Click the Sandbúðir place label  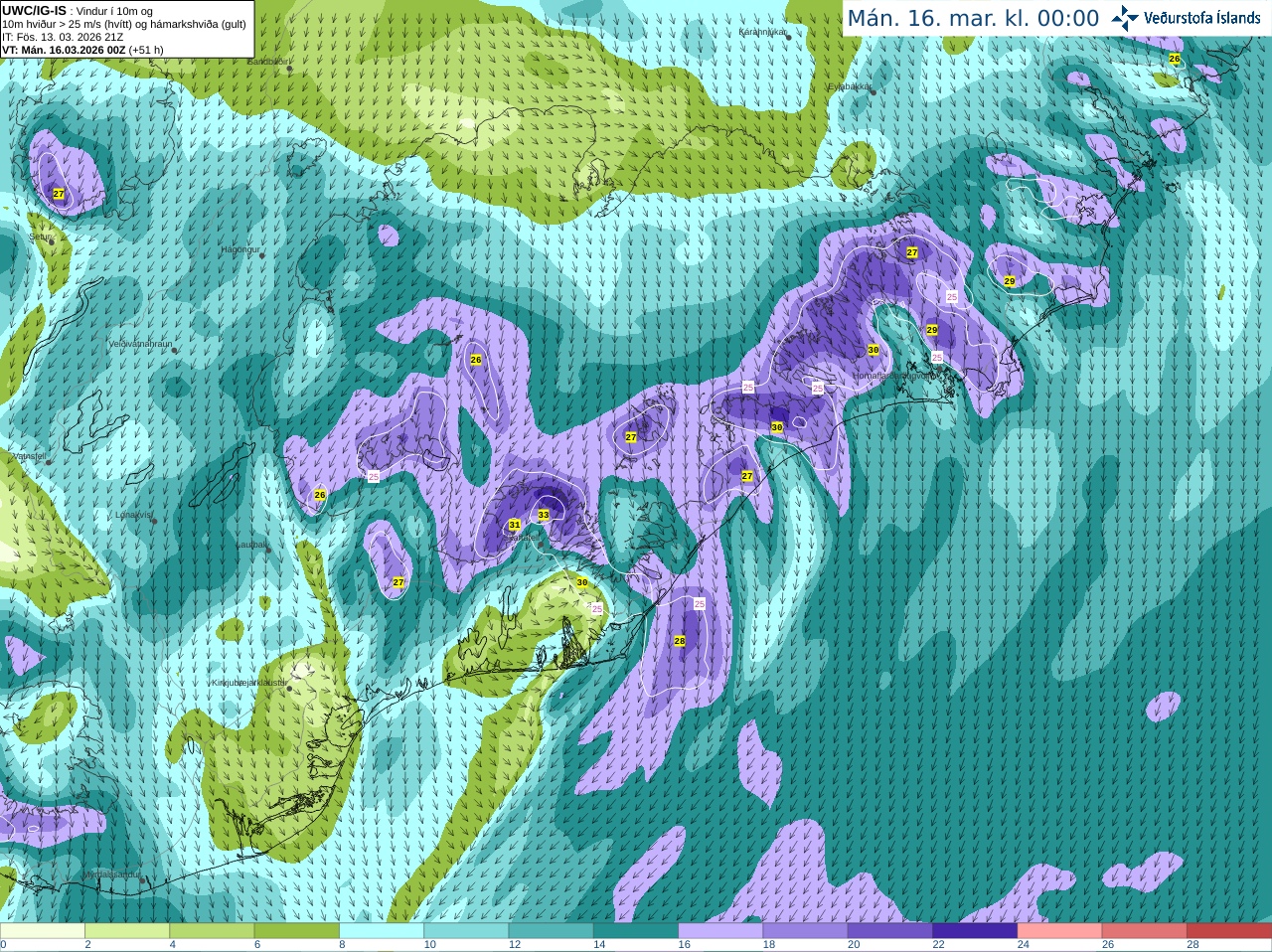click(268, 61)
